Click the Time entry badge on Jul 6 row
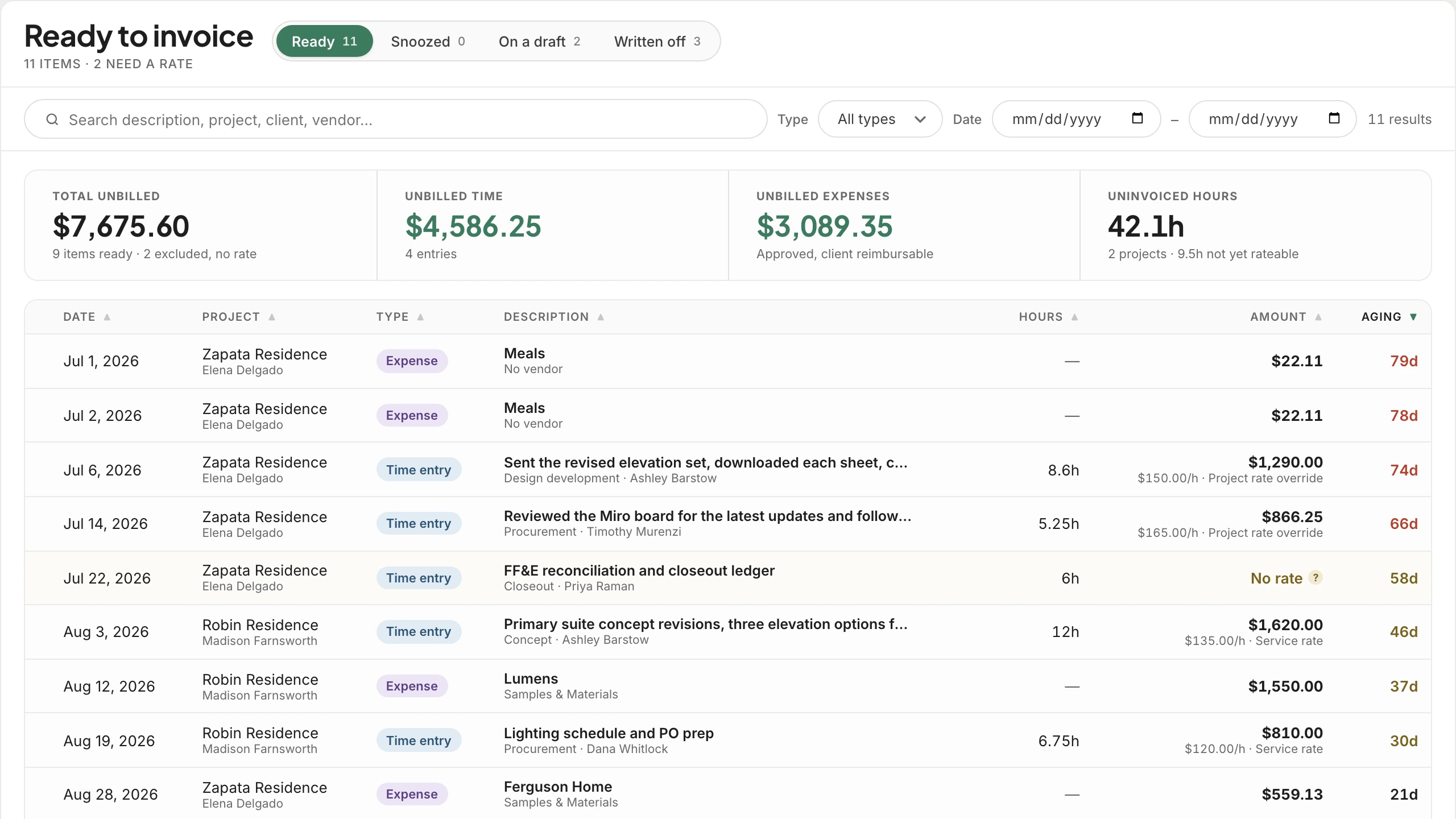Screen dimensions: 1456x819 (419, 470)
